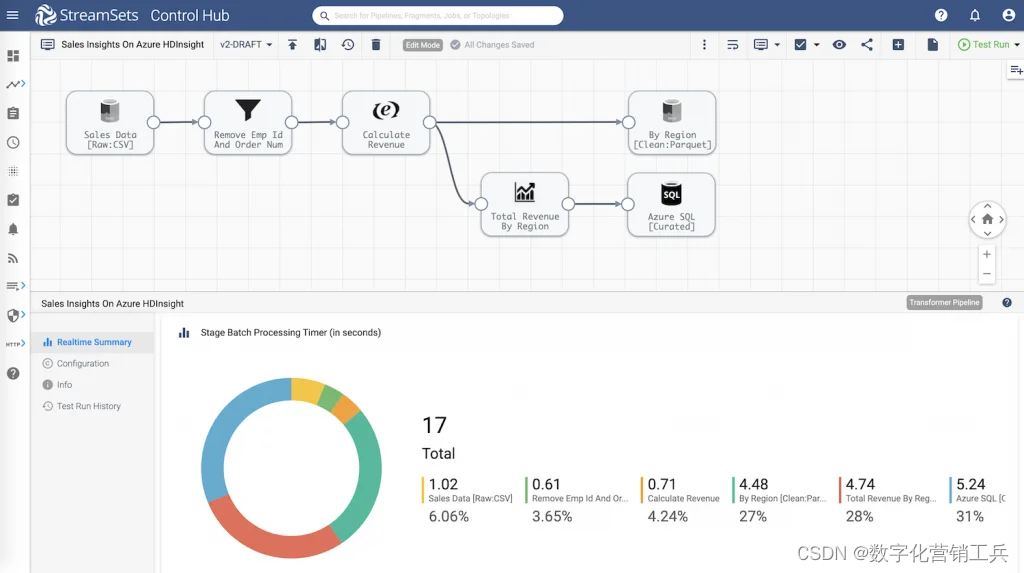Click the red segment of the donut chart
Image resolution: width=1024 pixels, height=573 pixels.
coord(270,542)
